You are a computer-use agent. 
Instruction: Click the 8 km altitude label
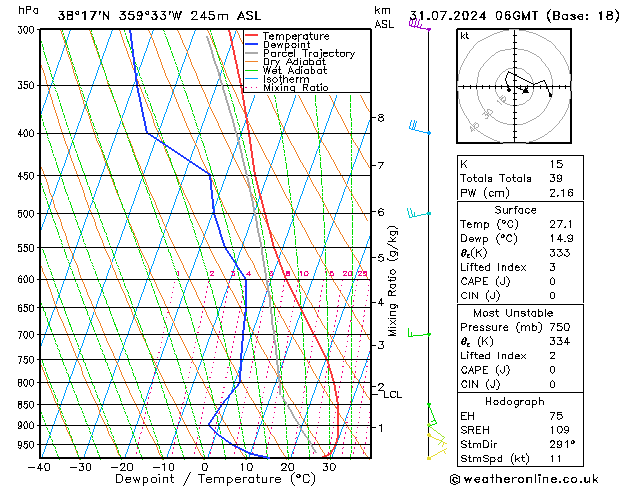point(380,118)
